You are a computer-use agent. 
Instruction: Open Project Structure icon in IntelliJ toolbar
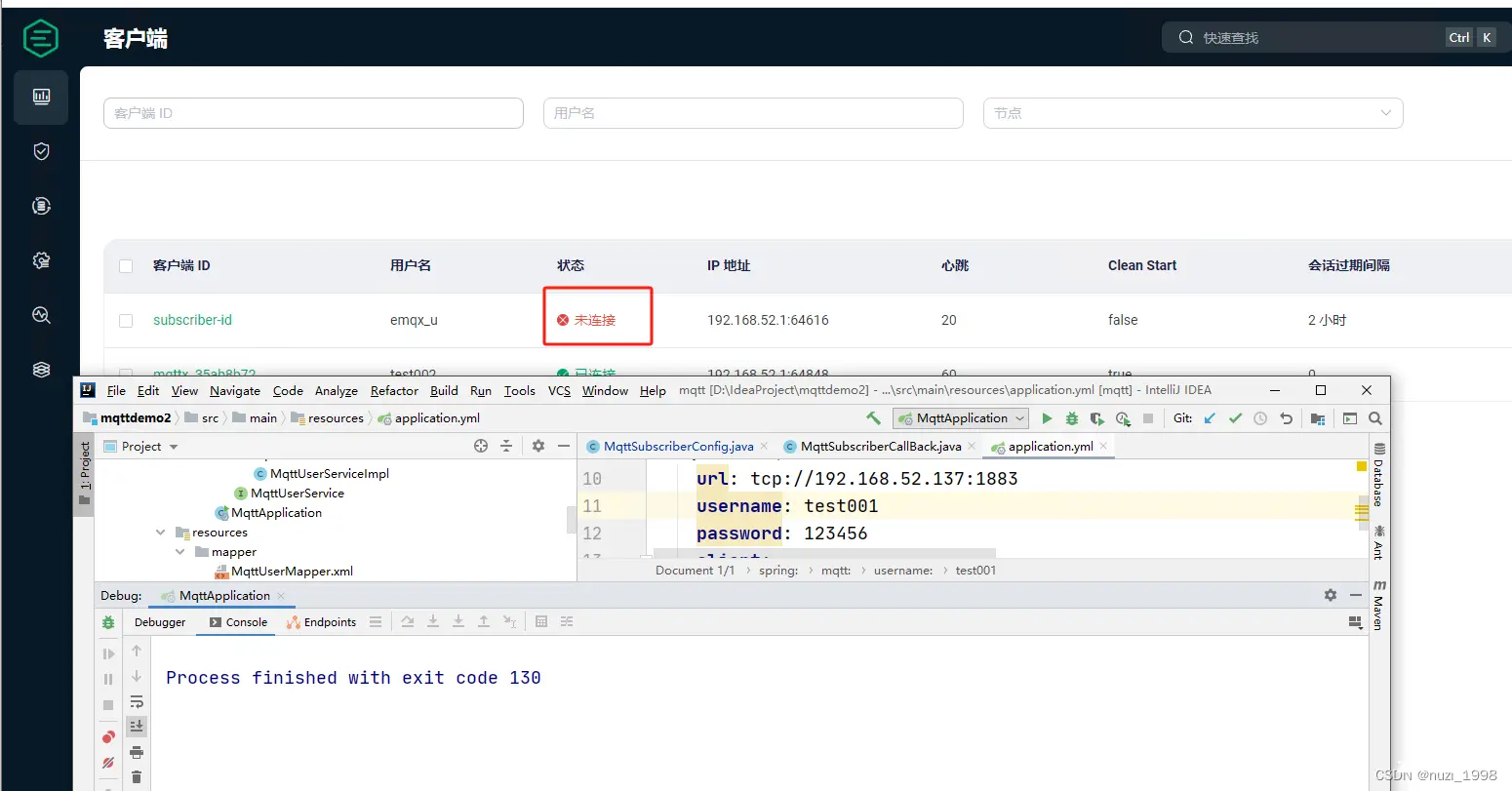1318,418
